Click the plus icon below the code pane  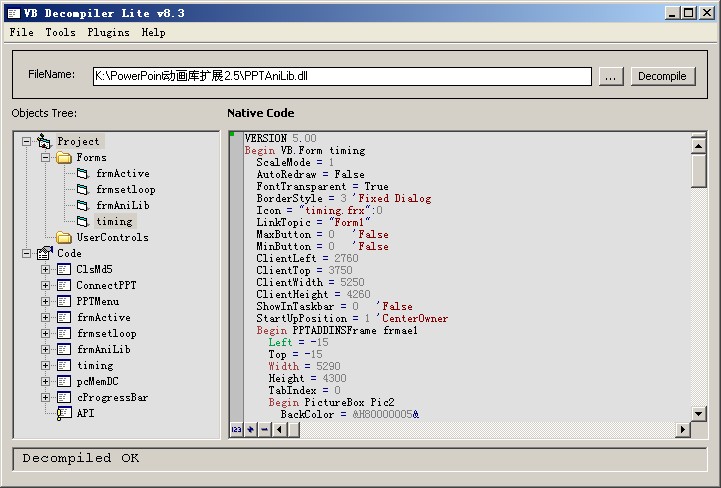[251, 430]
